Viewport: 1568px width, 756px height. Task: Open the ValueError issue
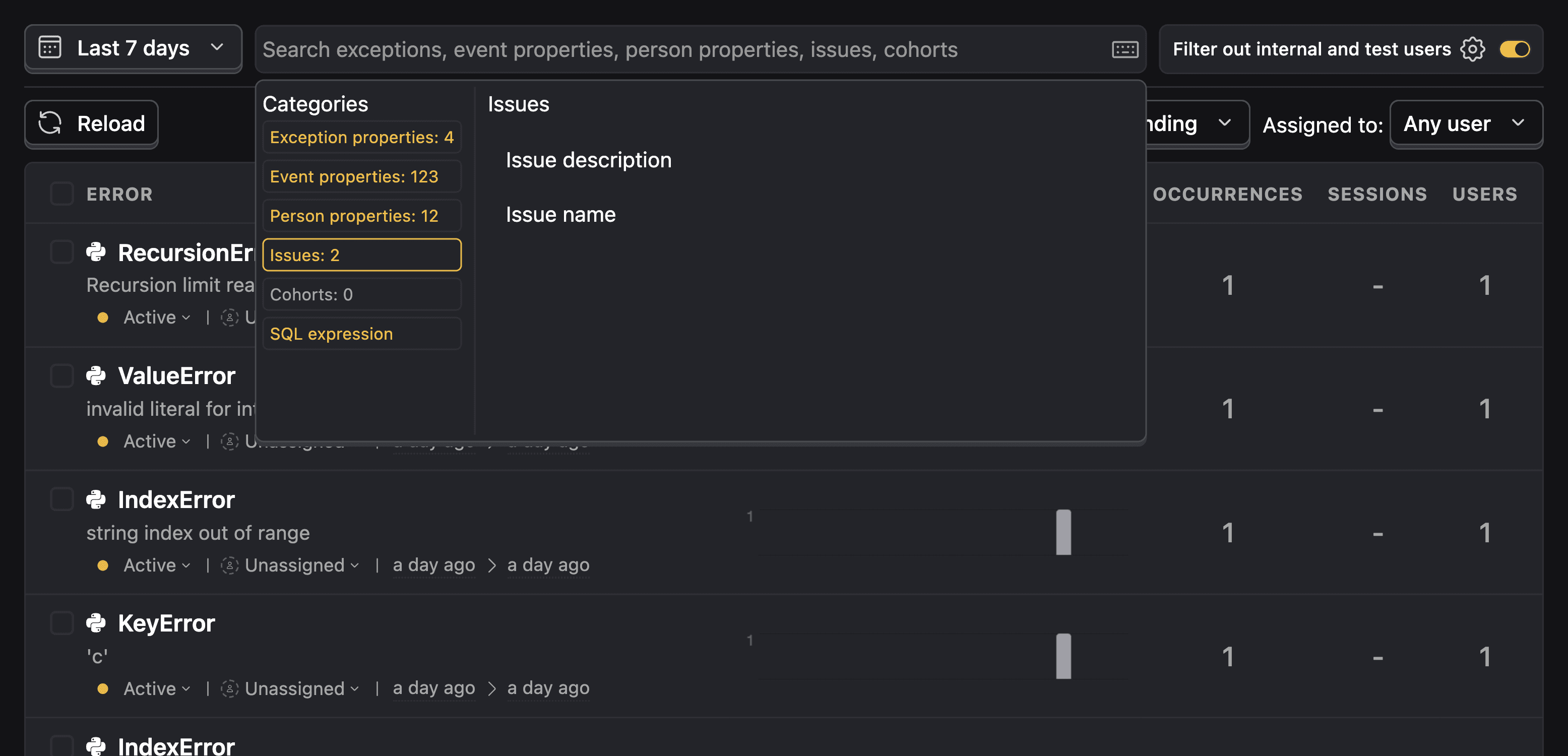click(176, 375)
